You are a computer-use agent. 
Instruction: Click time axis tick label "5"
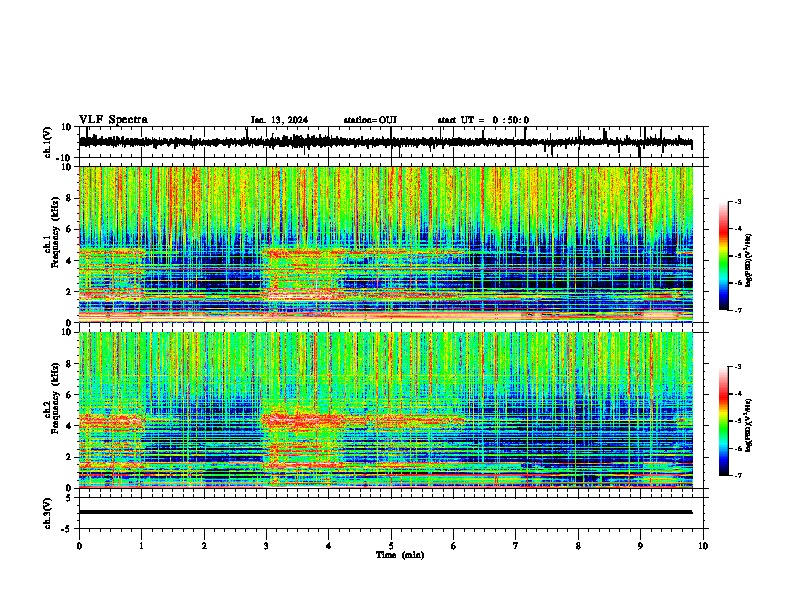tap(391, 546)
